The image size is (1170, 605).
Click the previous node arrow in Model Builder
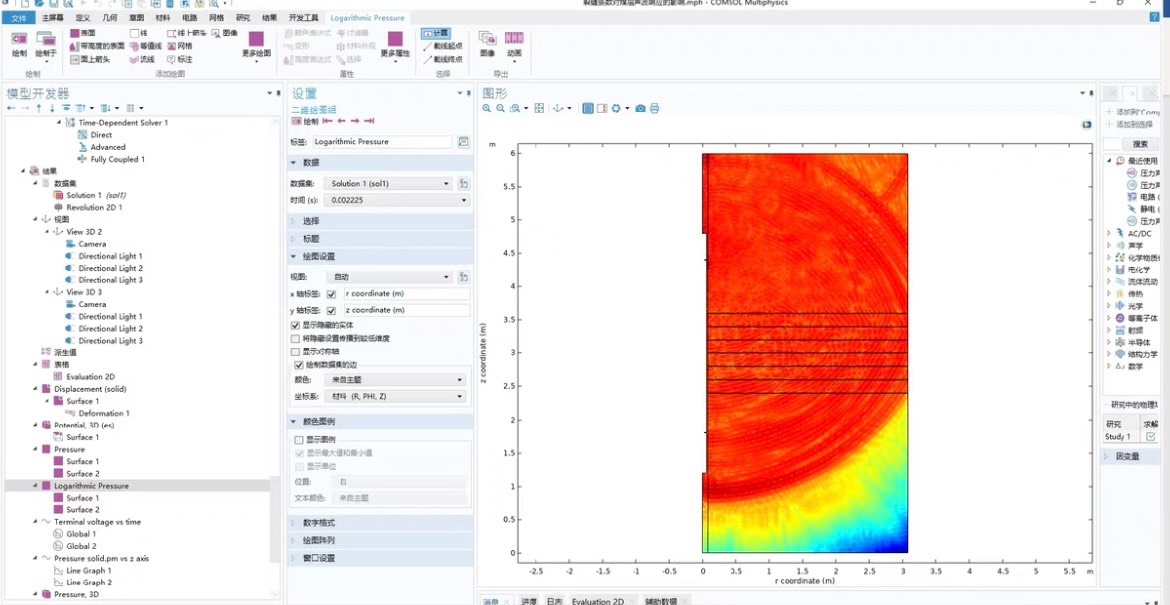[11, 108]
